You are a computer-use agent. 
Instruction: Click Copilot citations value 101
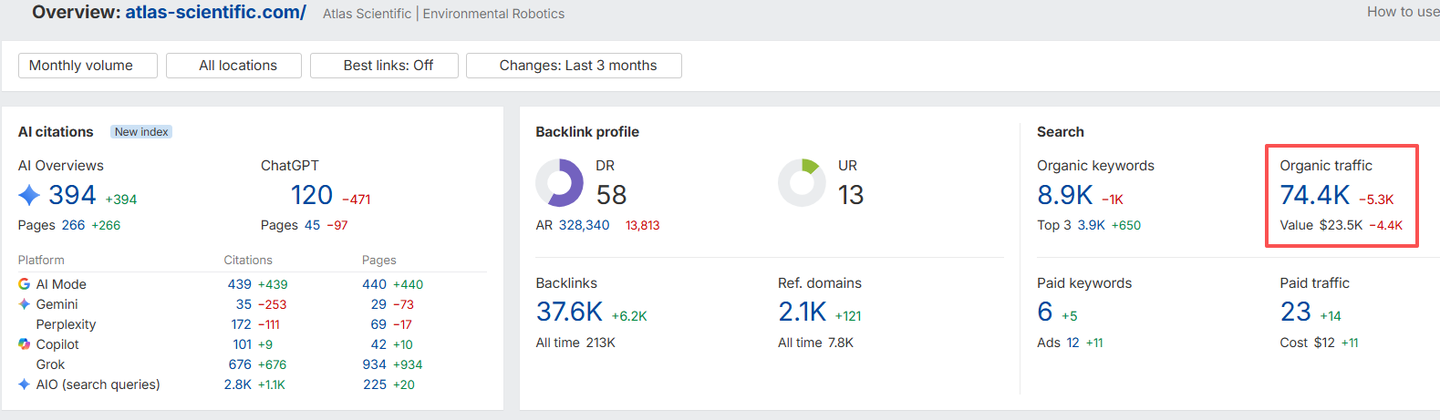[x=241, y=344]
